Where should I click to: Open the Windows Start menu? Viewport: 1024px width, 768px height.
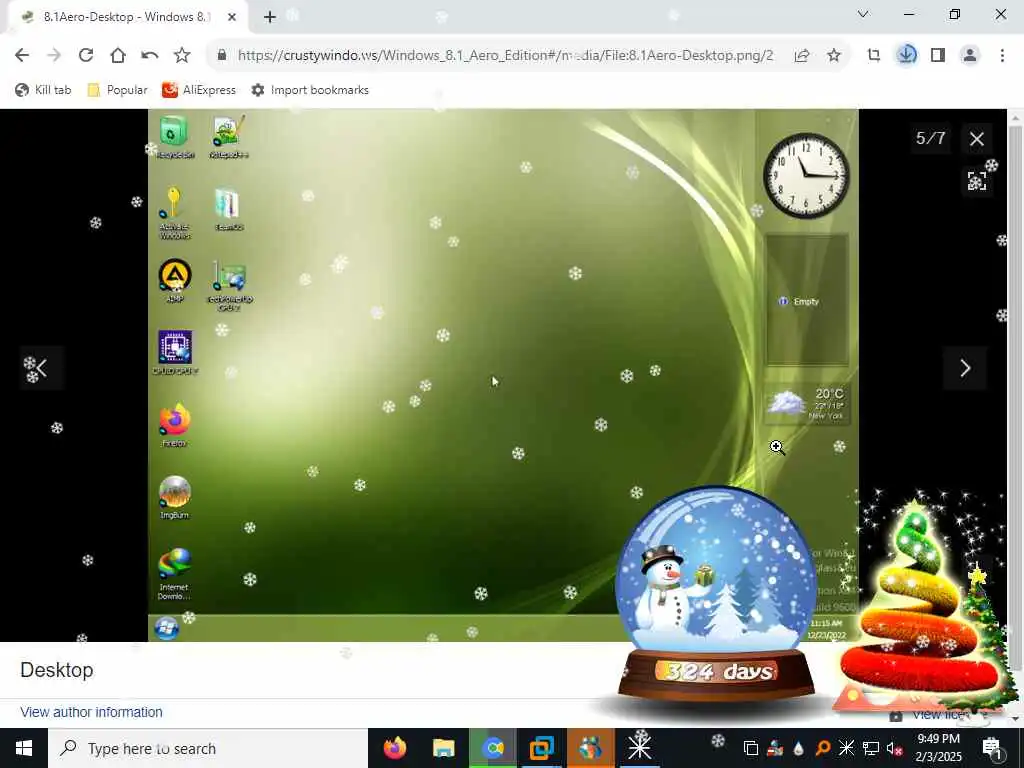pyautogui.click(x=24, y=748)
